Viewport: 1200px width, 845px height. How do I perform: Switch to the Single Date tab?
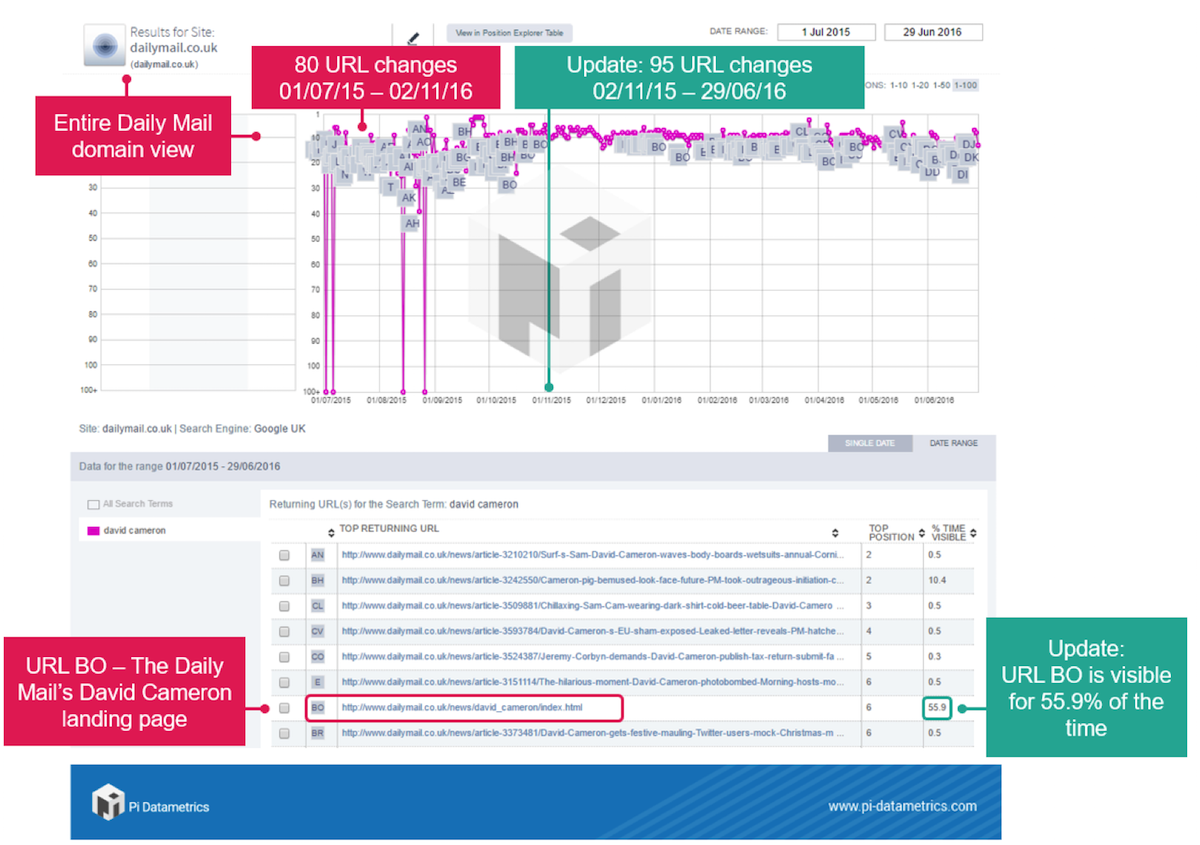[x=869, y=443]
